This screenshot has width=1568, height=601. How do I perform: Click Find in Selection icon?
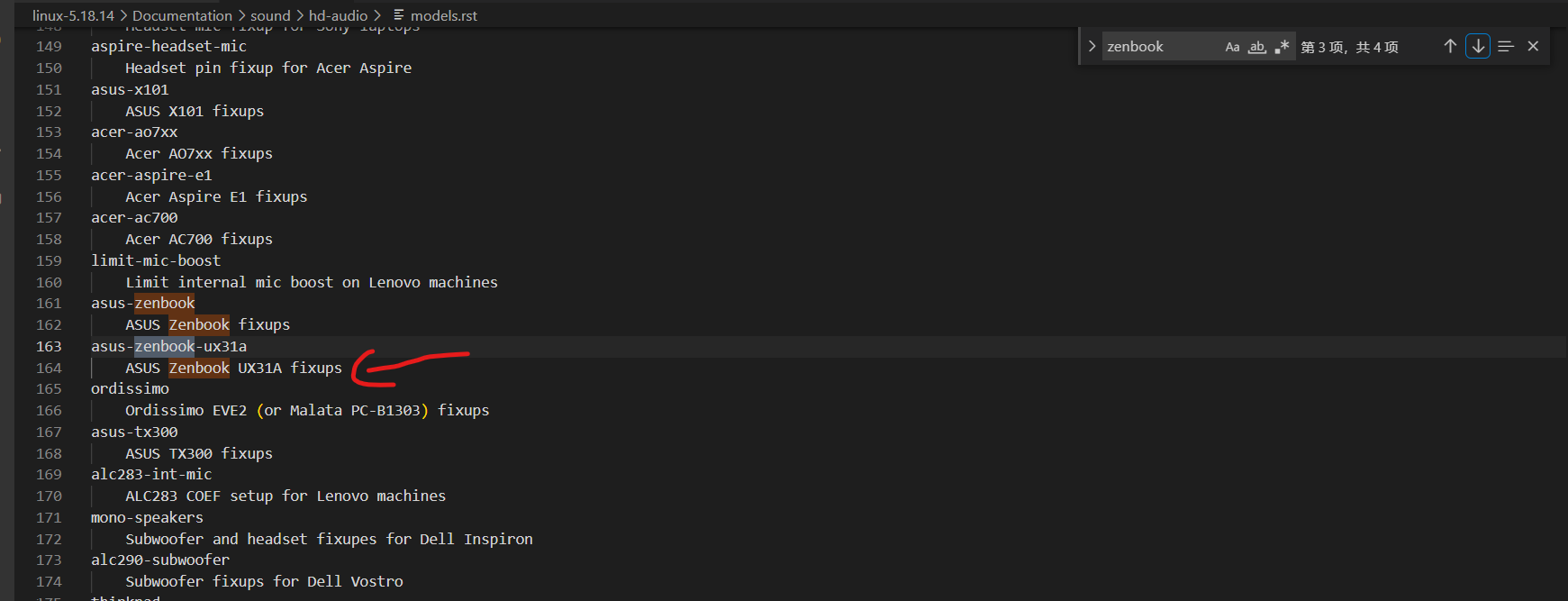(x=1506, y=46)
